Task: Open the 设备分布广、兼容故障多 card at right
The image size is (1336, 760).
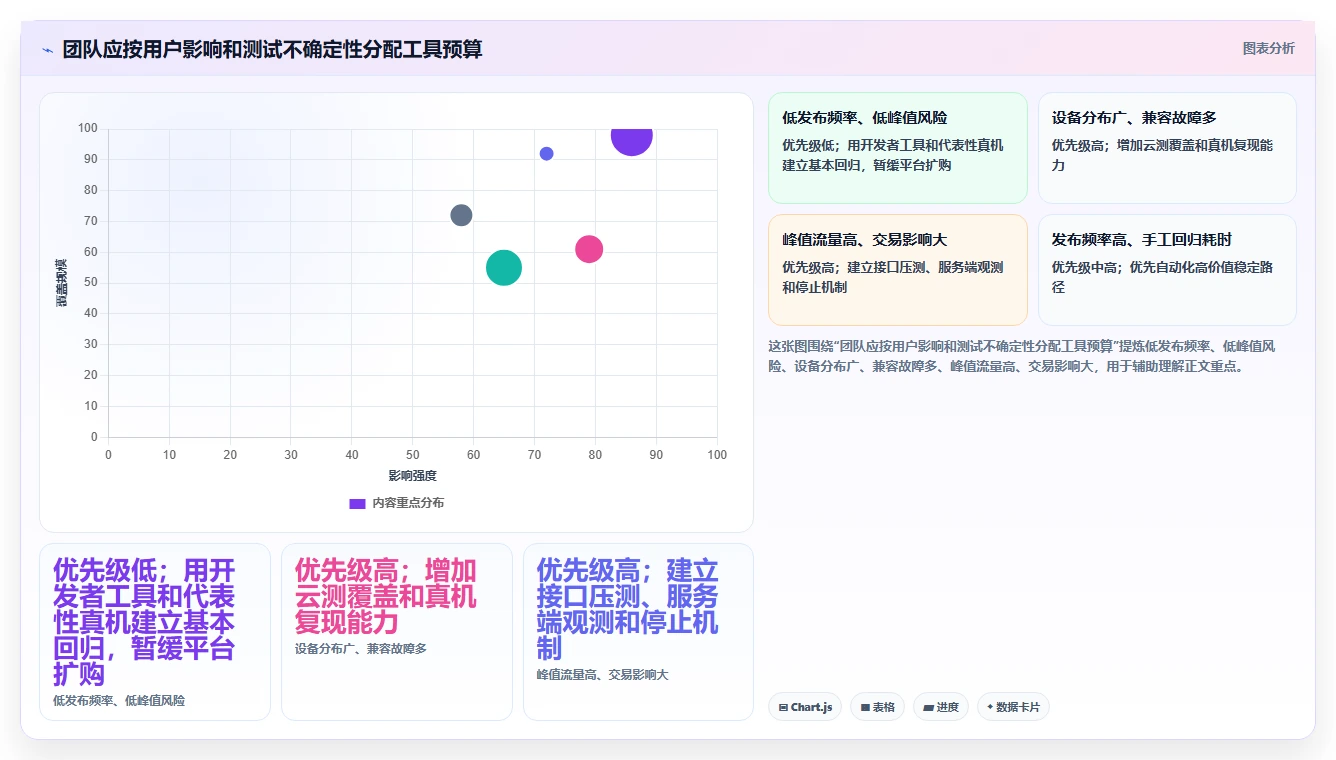Action: click(x=1167, y=148)
